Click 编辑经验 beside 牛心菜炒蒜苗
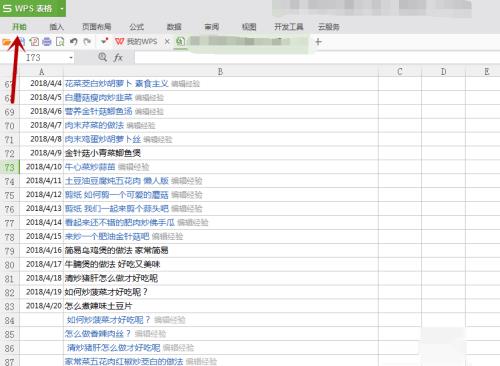 [x=134, y=167]
